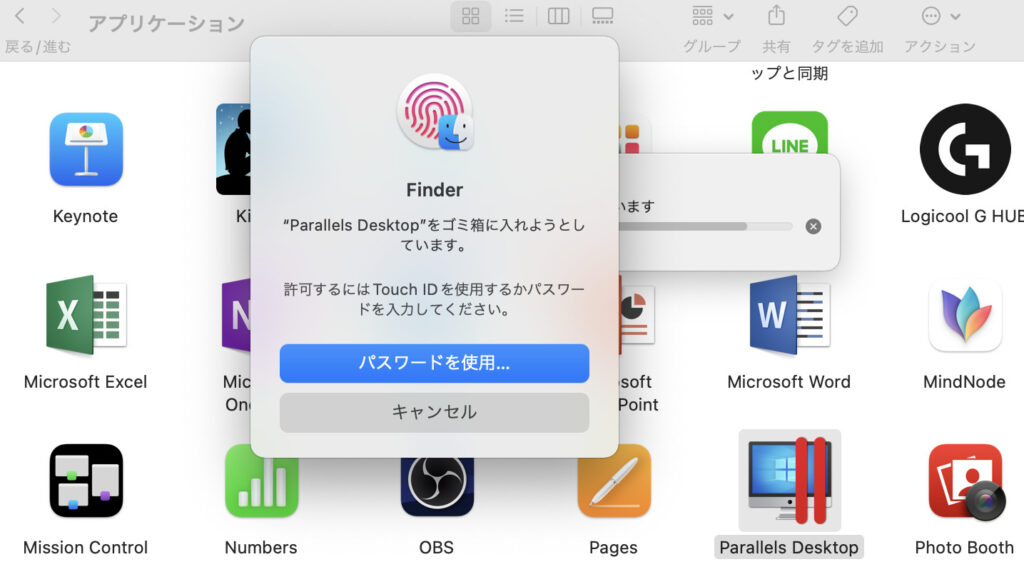
Task: Open the Mission Control icon
Action: pyautogui.click(x=86, y=481)
